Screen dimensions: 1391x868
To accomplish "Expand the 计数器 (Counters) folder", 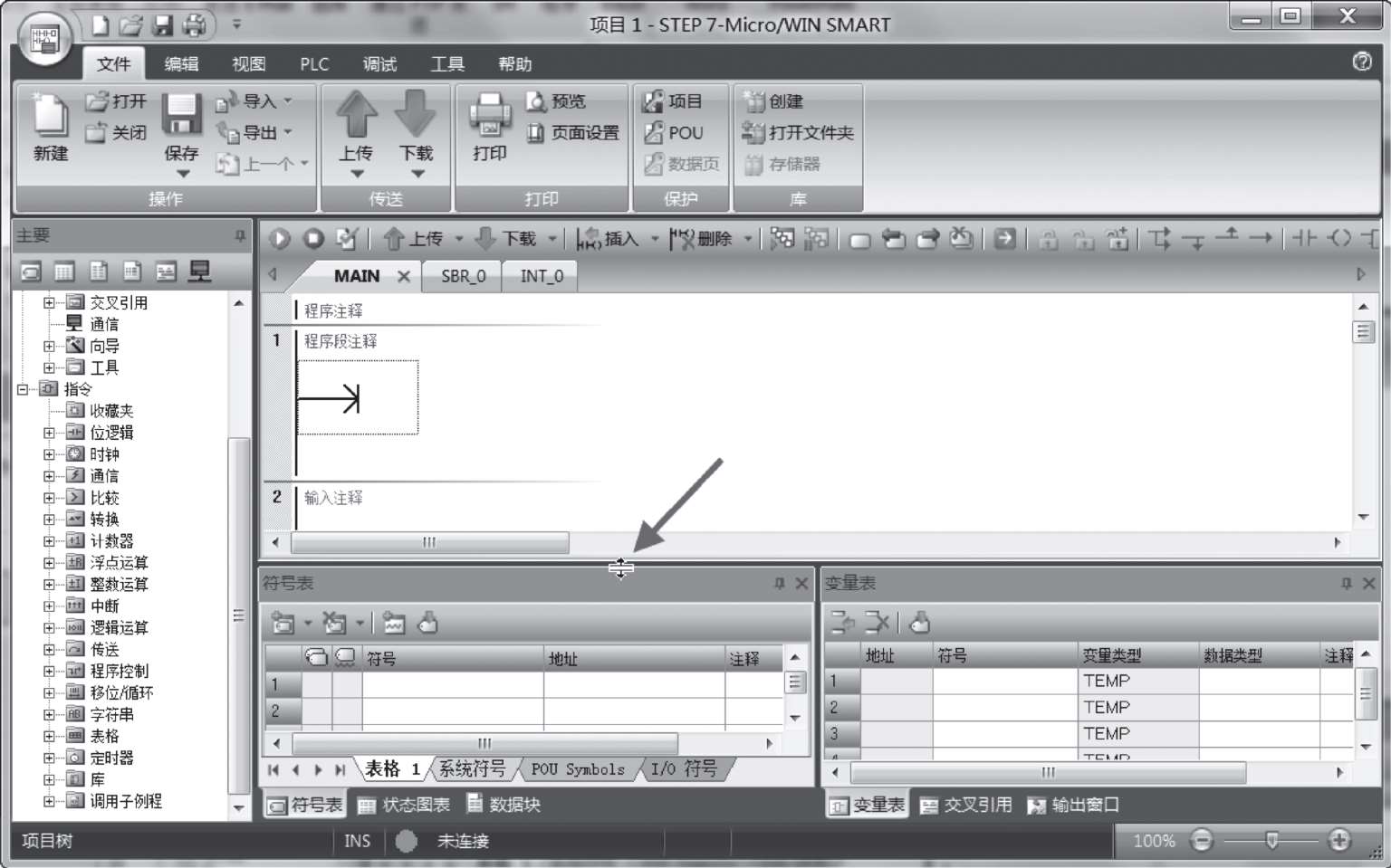I will pyautogui.click(x=49, y=541).
